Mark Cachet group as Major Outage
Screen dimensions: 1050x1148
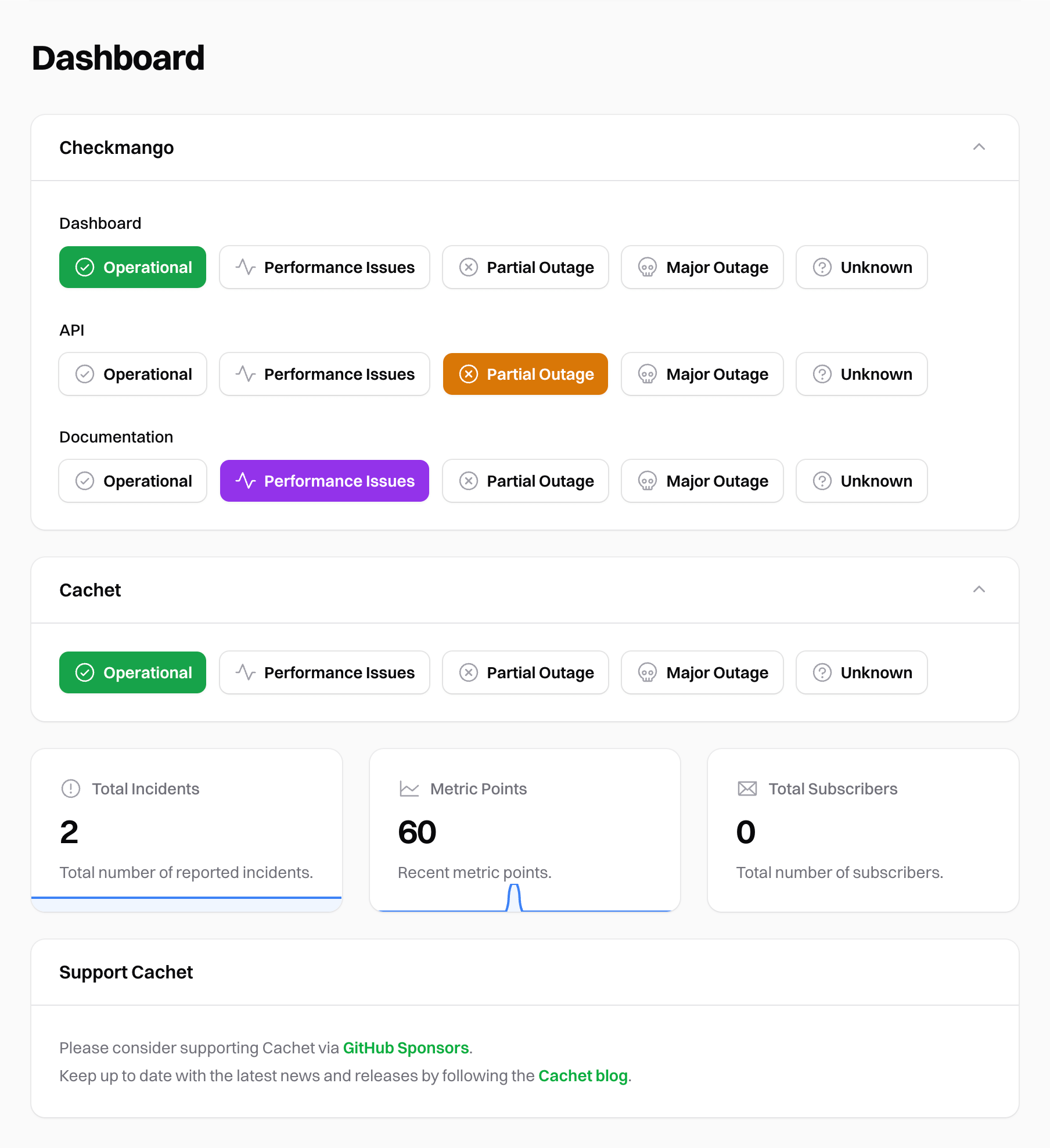point(702,672)
